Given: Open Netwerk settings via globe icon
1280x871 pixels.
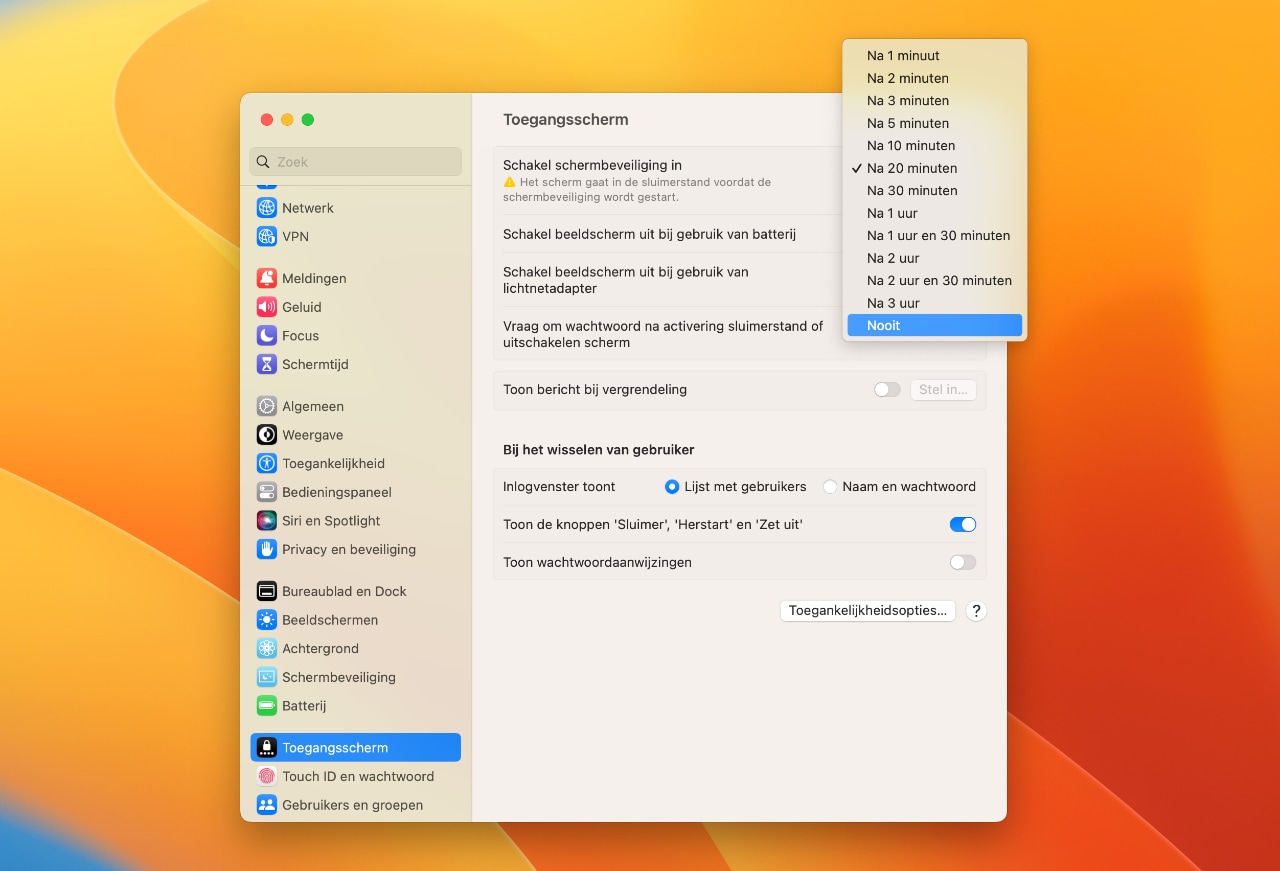Looking at the screenshot, I should [x=266, y=208].
